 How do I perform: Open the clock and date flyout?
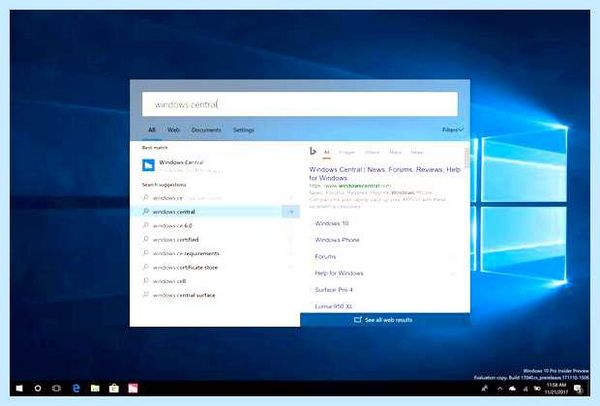(556, 388)
